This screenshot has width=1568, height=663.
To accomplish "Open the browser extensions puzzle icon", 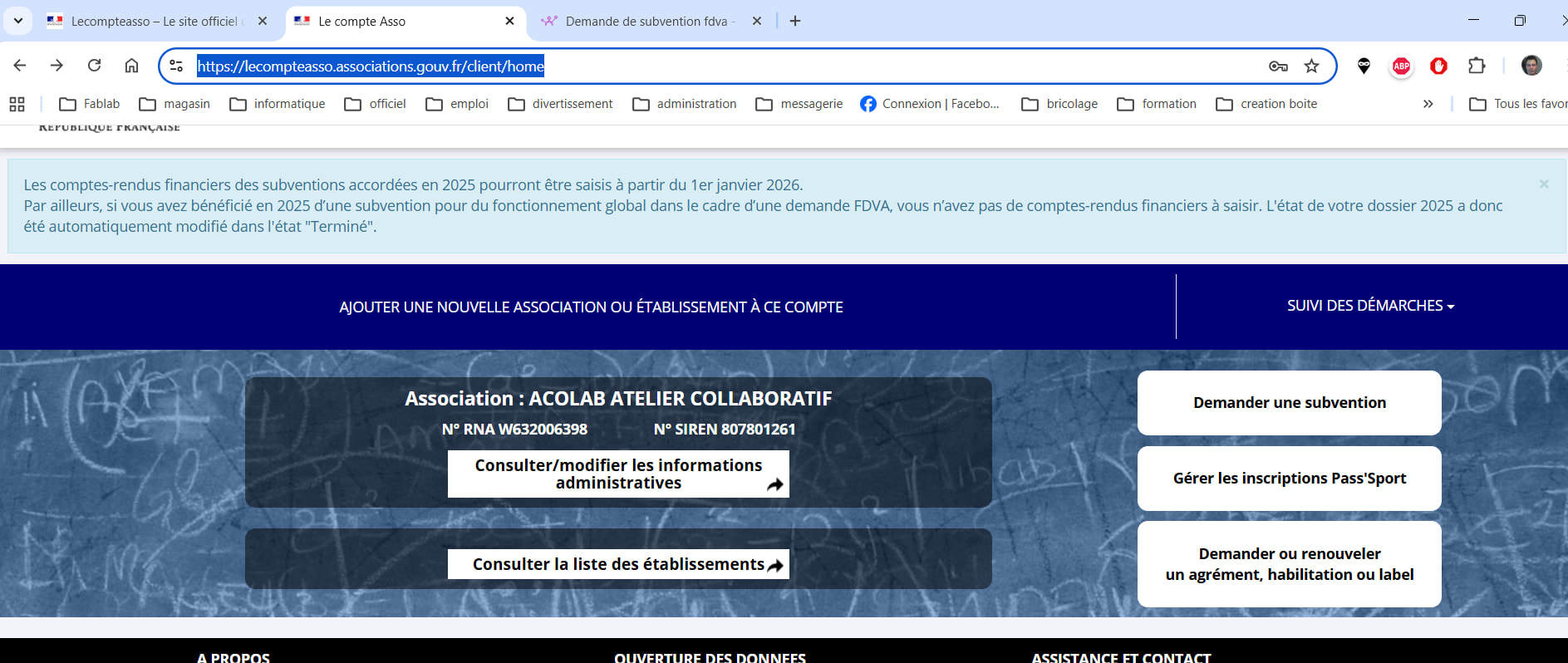I will [1477, 66].
